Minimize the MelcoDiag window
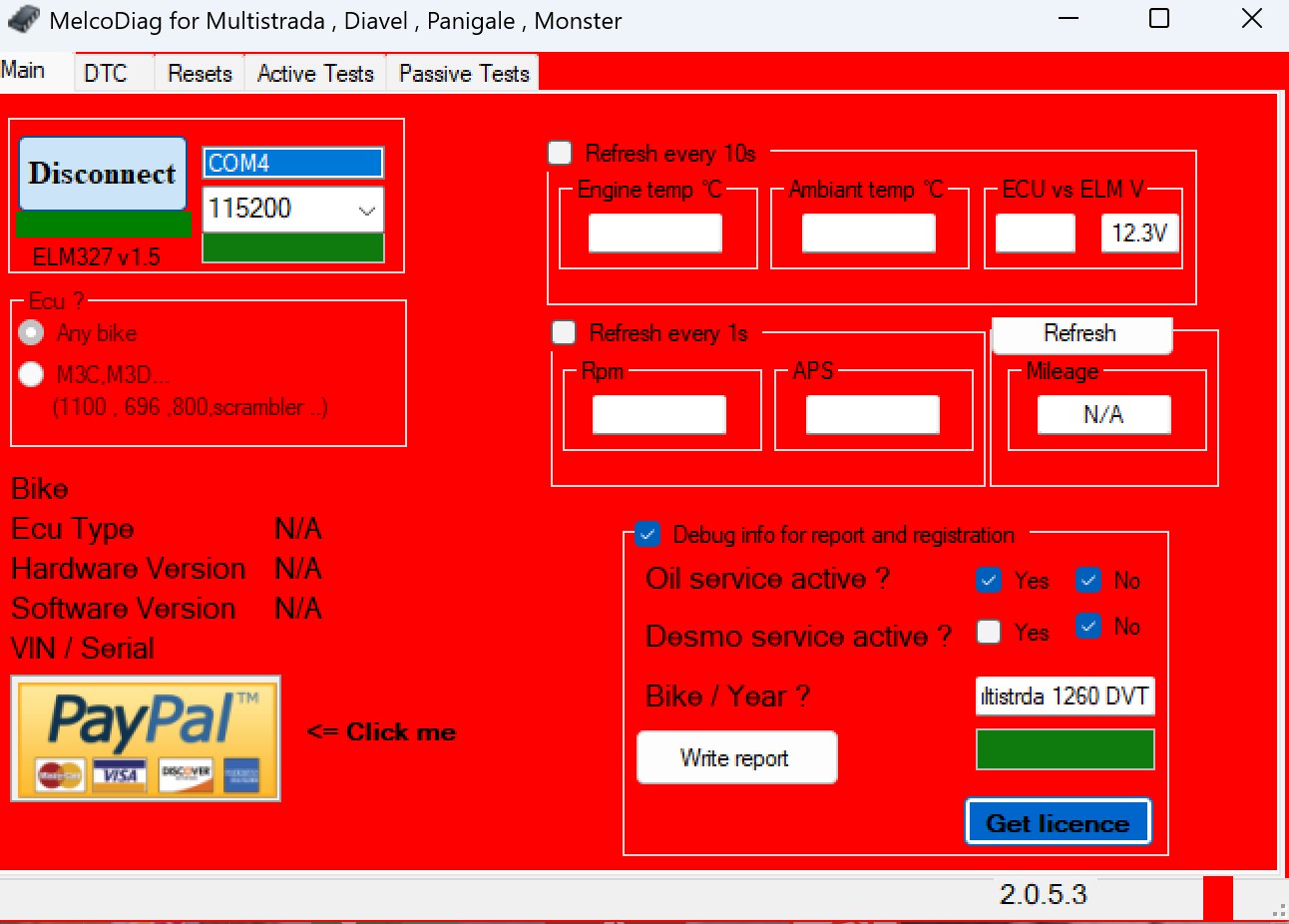 (x=1069, y=19)
